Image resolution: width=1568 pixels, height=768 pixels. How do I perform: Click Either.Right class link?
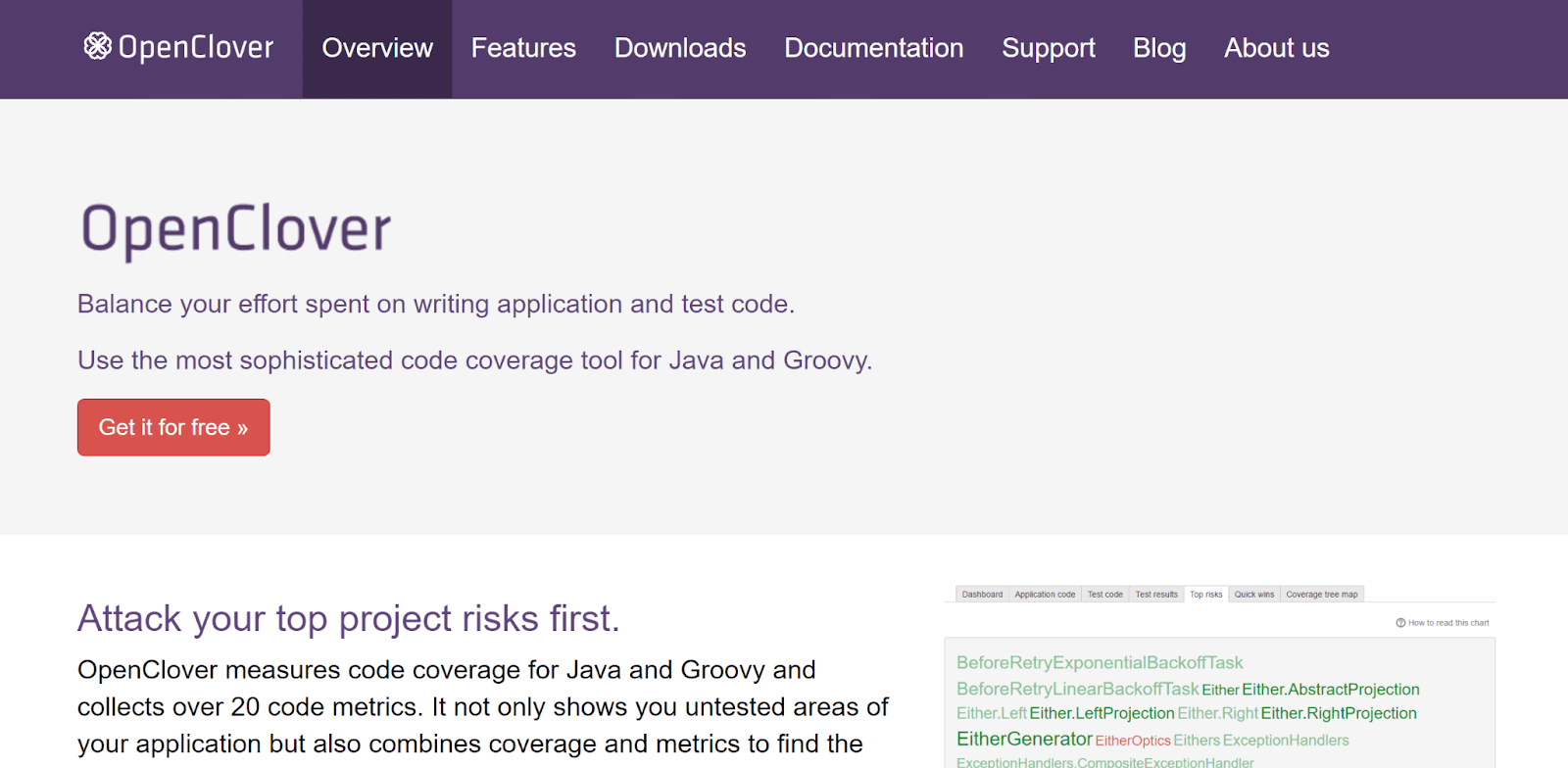pos(1218,713)
